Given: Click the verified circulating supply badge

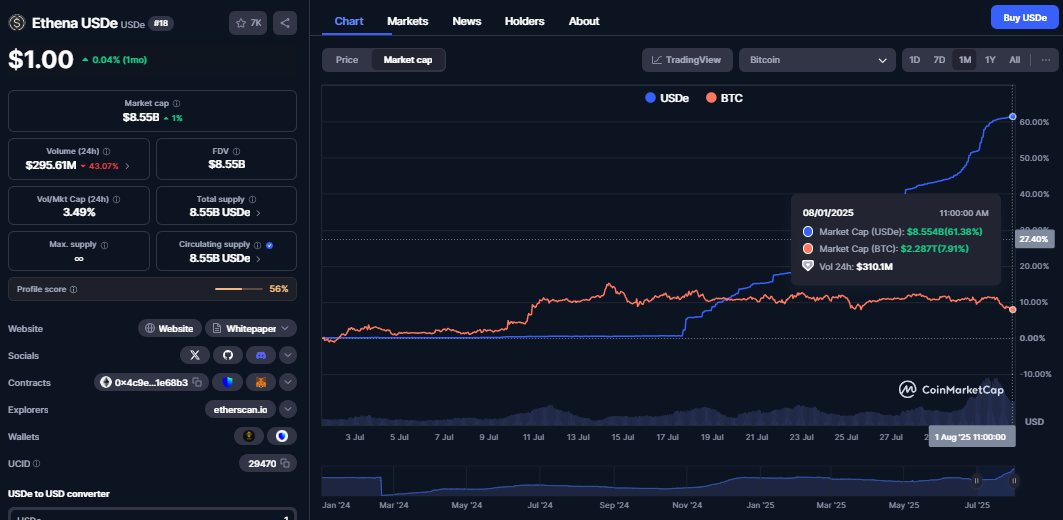Looking at the screenshot, I should 270,245.
